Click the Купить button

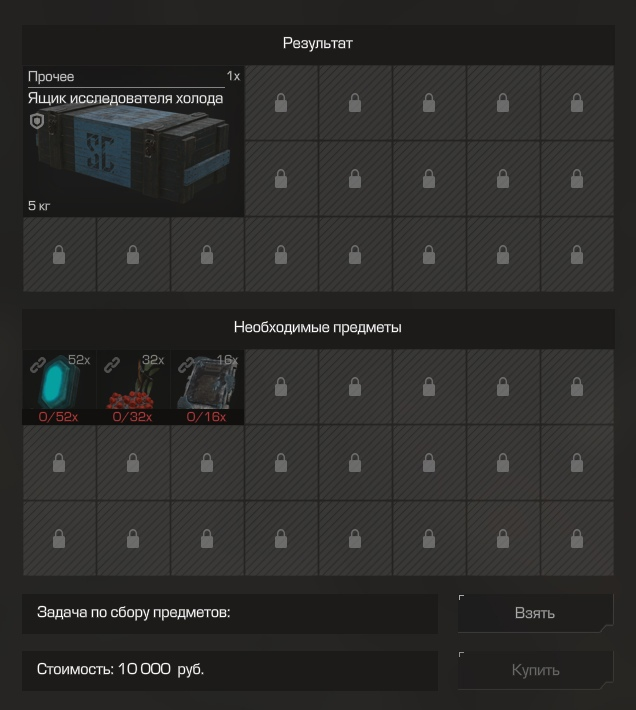click(x=536, y=670)
